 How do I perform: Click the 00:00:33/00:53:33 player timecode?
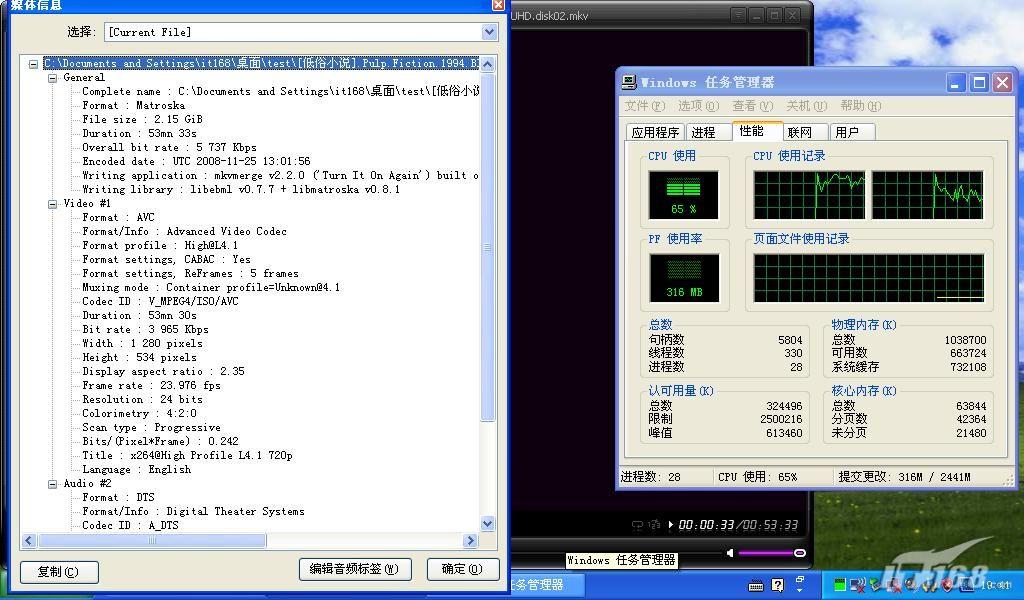click(738, 525)
